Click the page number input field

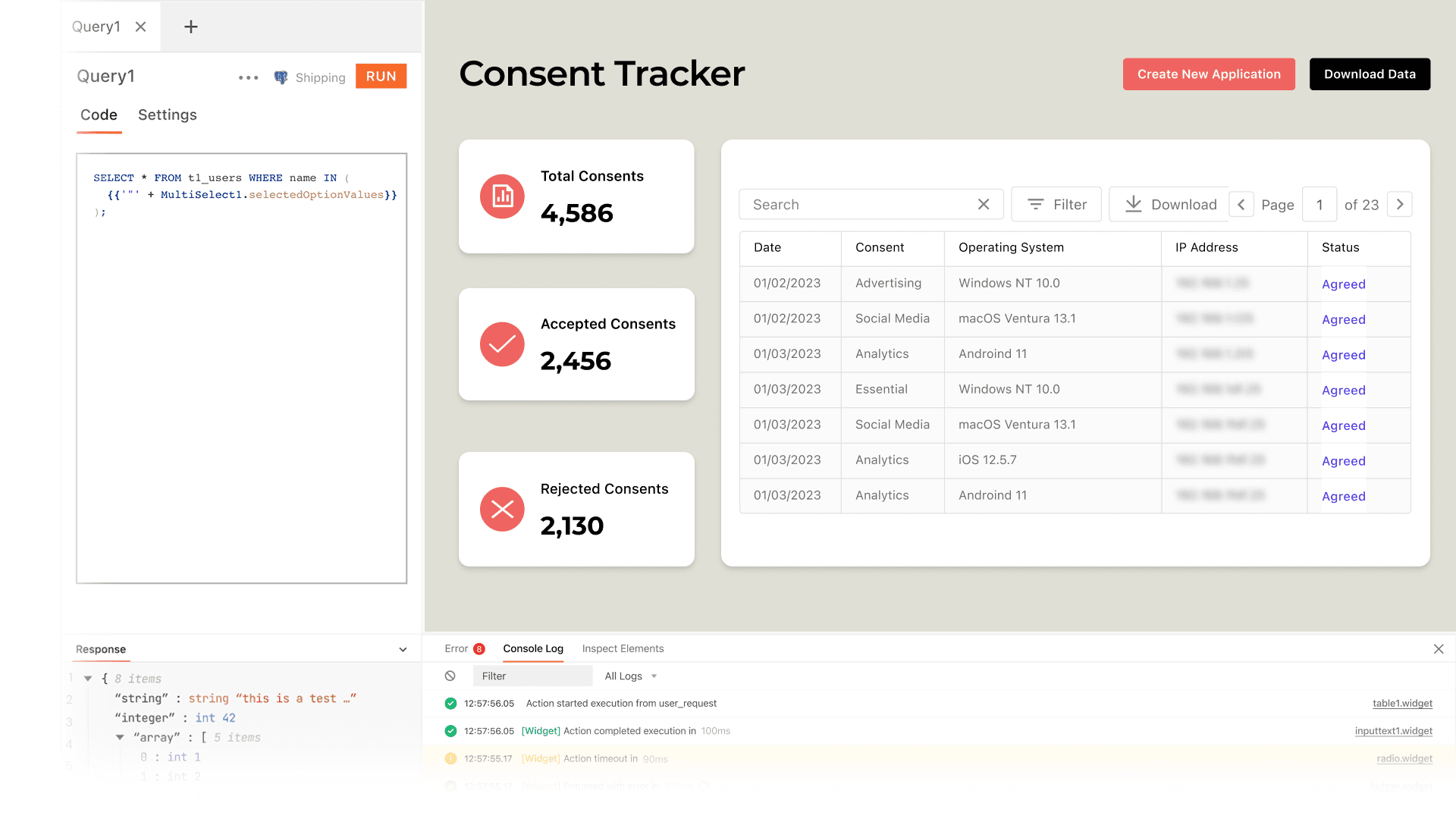[x=1319, y=204]
